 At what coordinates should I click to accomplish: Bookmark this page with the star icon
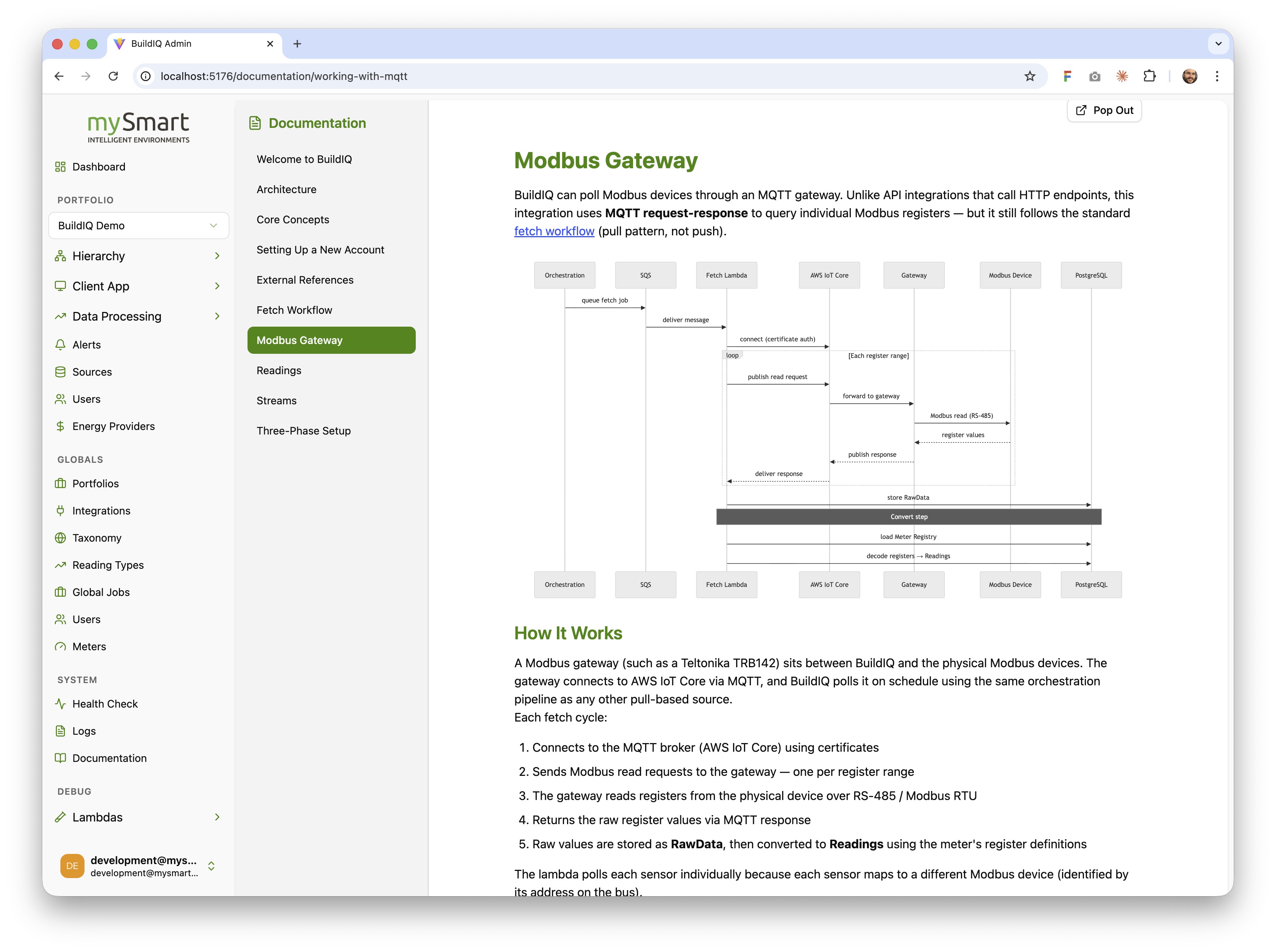1029,76
